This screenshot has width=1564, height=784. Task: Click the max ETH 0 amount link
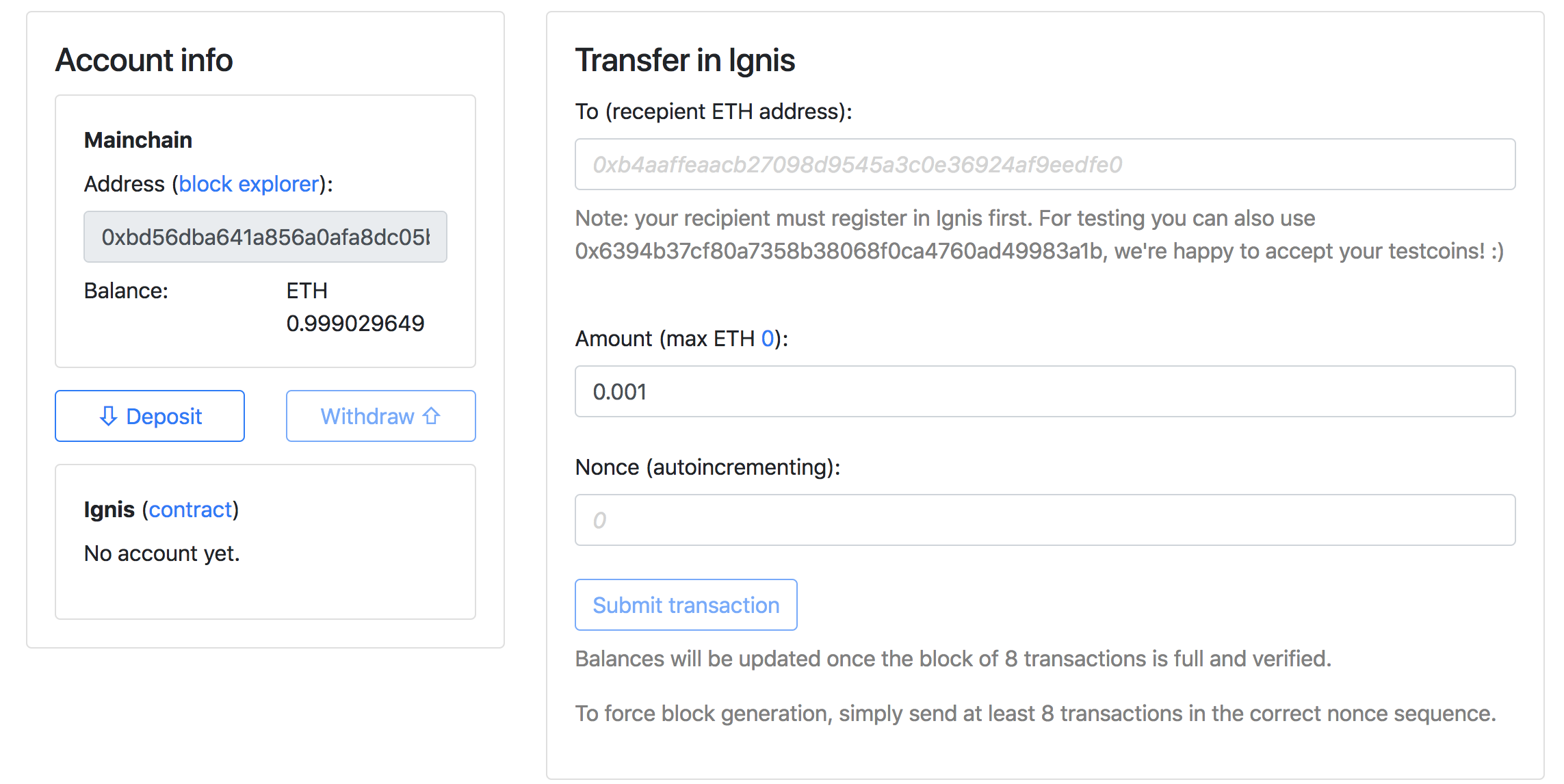point(767,339)
